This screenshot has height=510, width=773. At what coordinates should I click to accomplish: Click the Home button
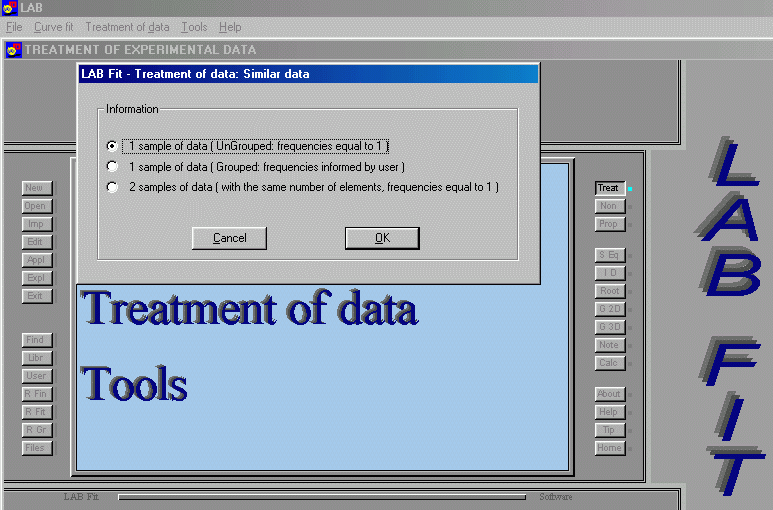[x=608, y=448]
